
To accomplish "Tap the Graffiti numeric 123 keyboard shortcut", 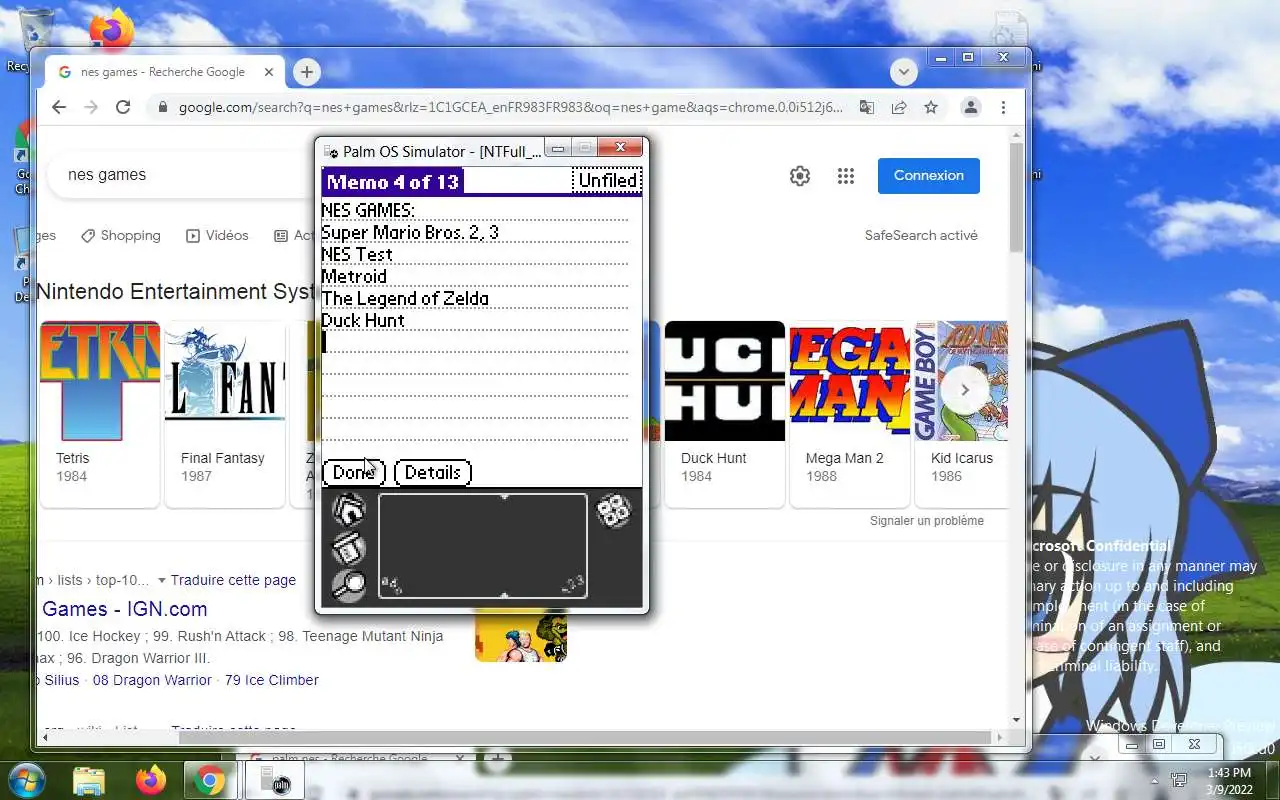I will click(x=572, y=586).
